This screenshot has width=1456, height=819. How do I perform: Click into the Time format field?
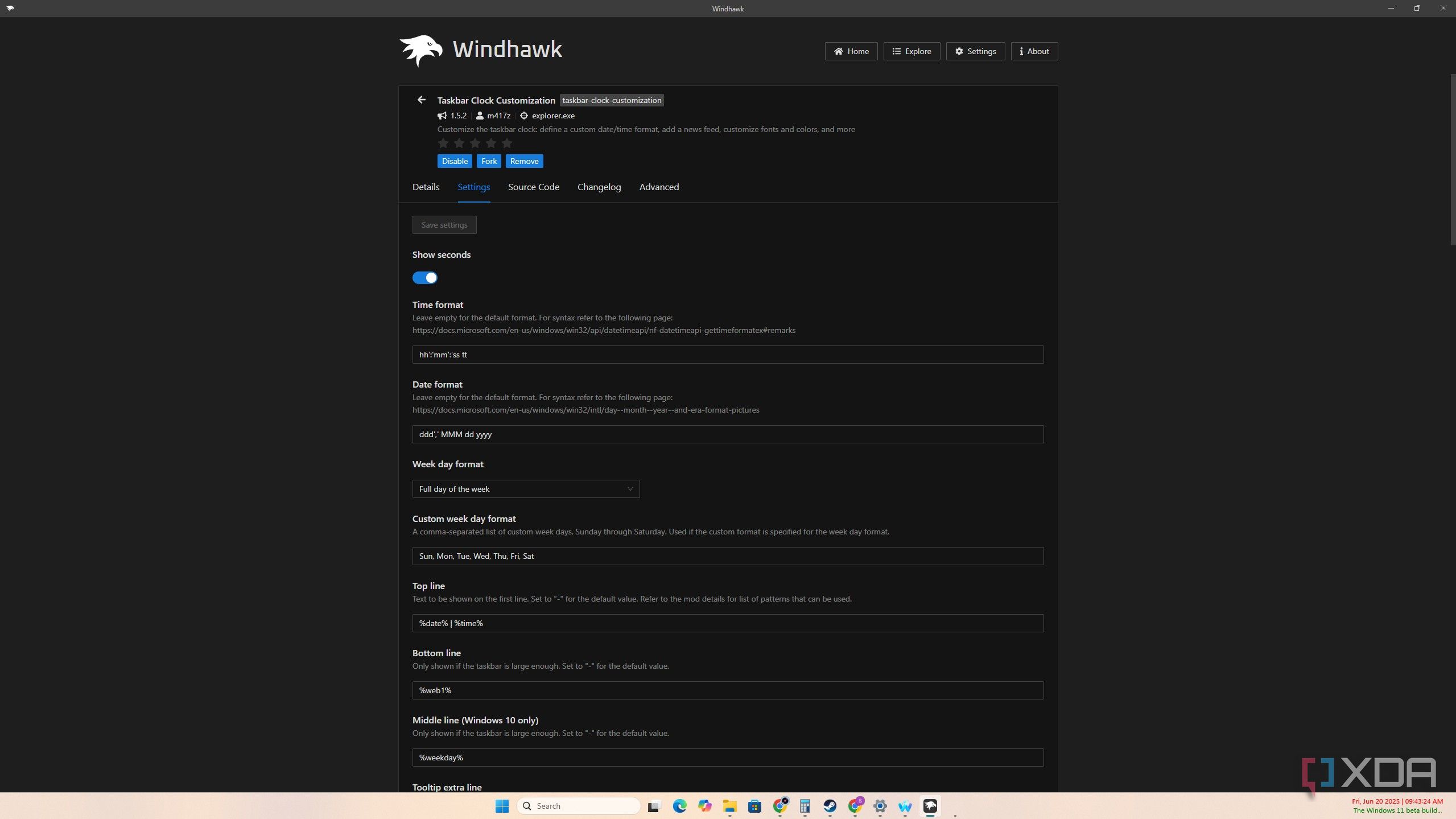point(728,355)
